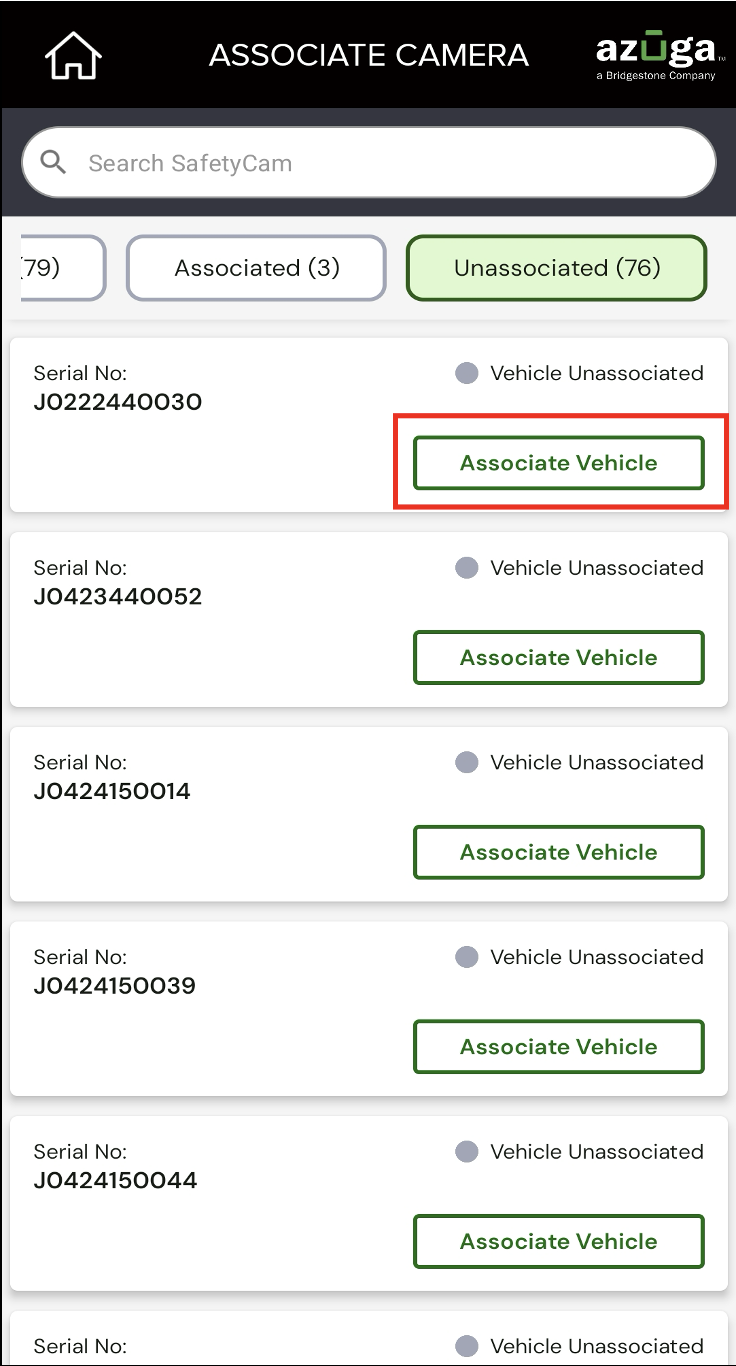Select serial number J0423440052 text

118,597
